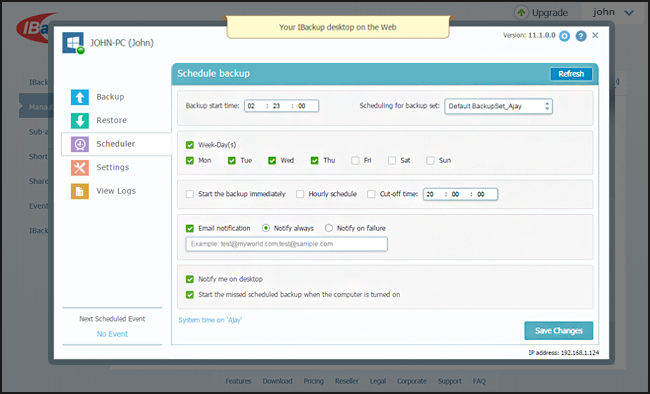The height and width of the screenshot is (394, 650).
Task: Open the Pricing footer link
Action: [x=313, y=381]
